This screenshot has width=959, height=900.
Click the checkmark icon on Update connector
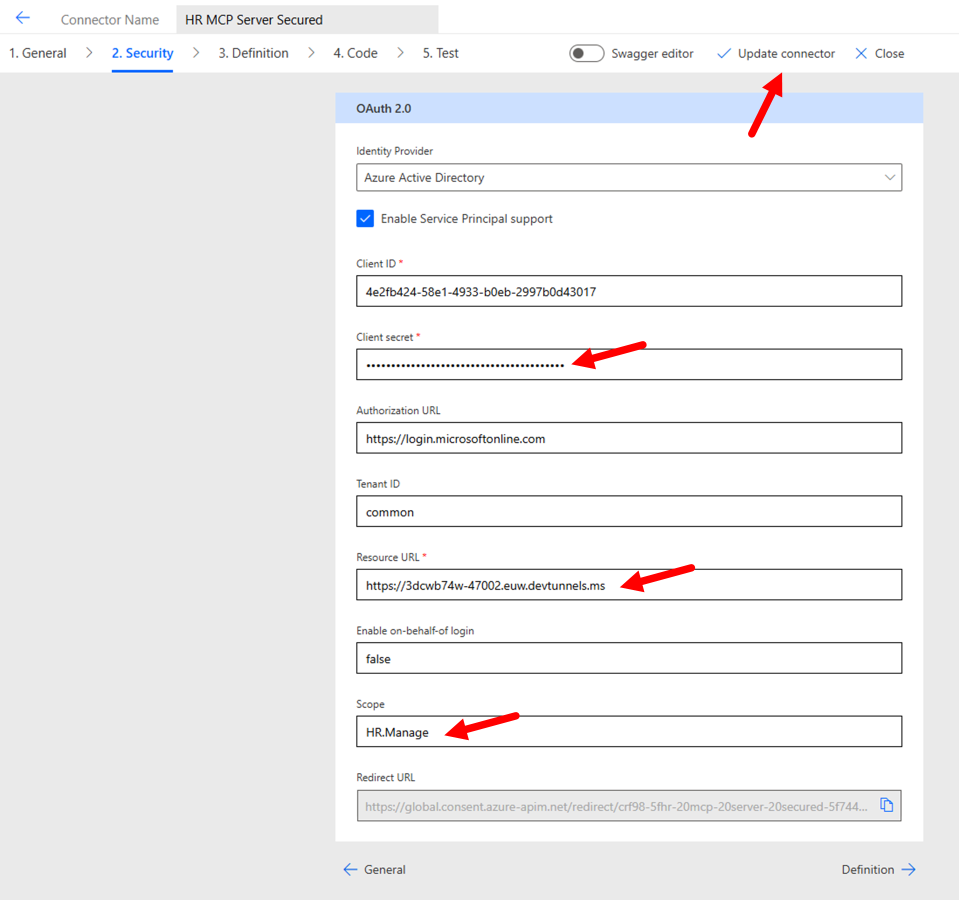coord(722,53)
